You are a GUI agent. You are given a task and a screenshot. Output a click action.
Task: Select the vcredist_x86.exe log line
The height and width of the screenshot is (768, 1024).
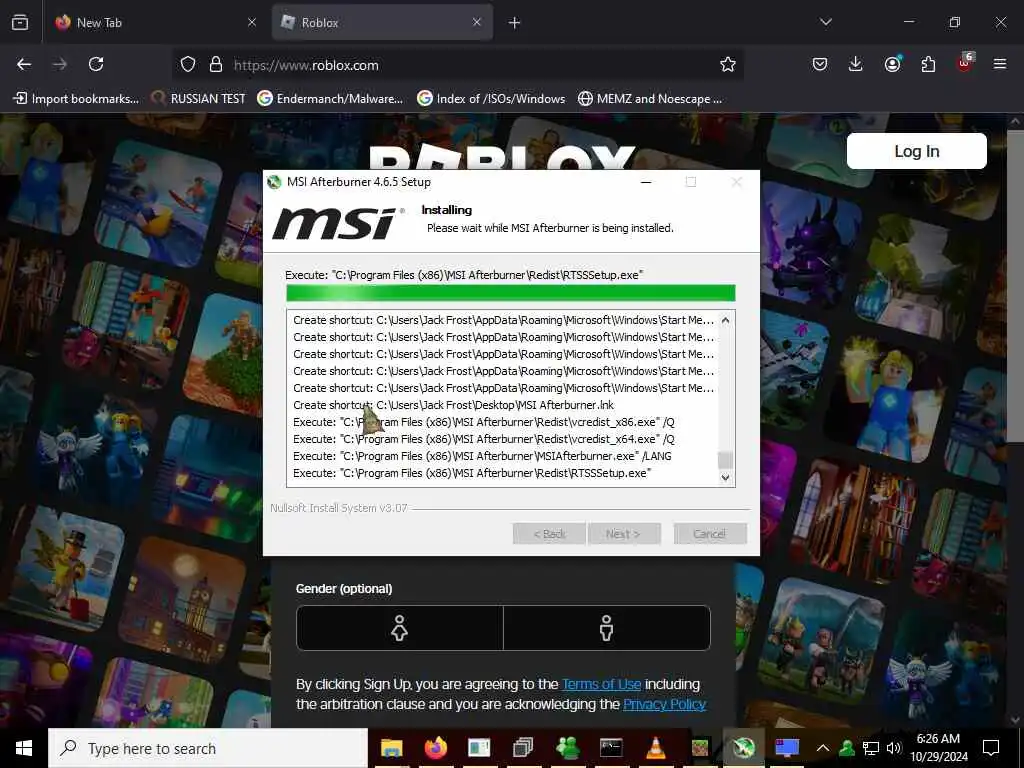pos(484,422)
